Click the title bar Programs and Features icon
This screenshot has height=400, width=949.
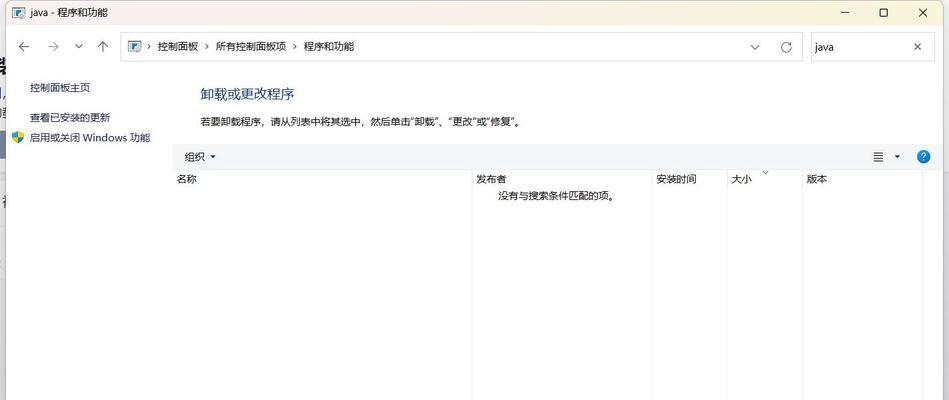(19, 13)
